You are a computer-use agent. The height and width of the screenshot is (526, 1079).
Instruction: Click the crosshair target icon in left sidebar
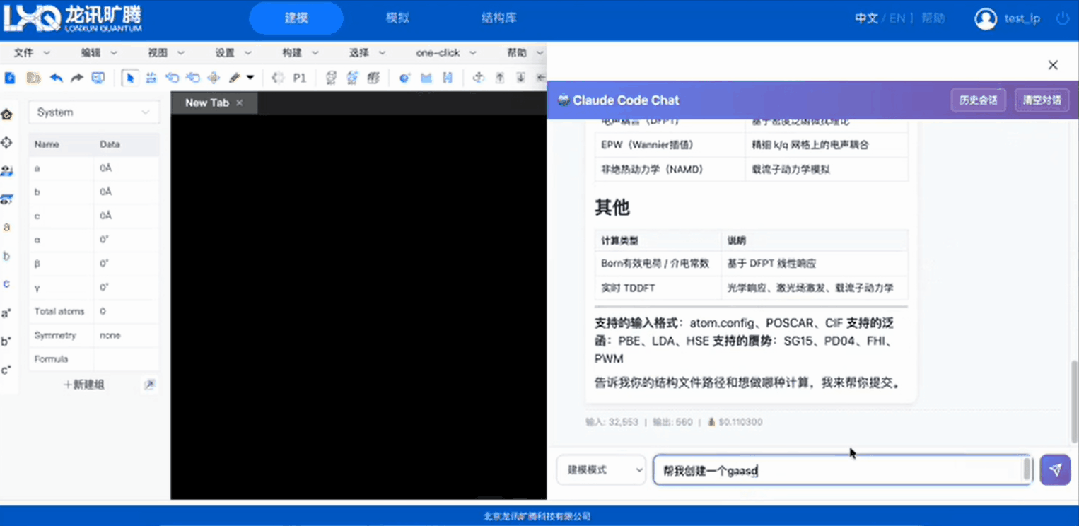point(7,143)
